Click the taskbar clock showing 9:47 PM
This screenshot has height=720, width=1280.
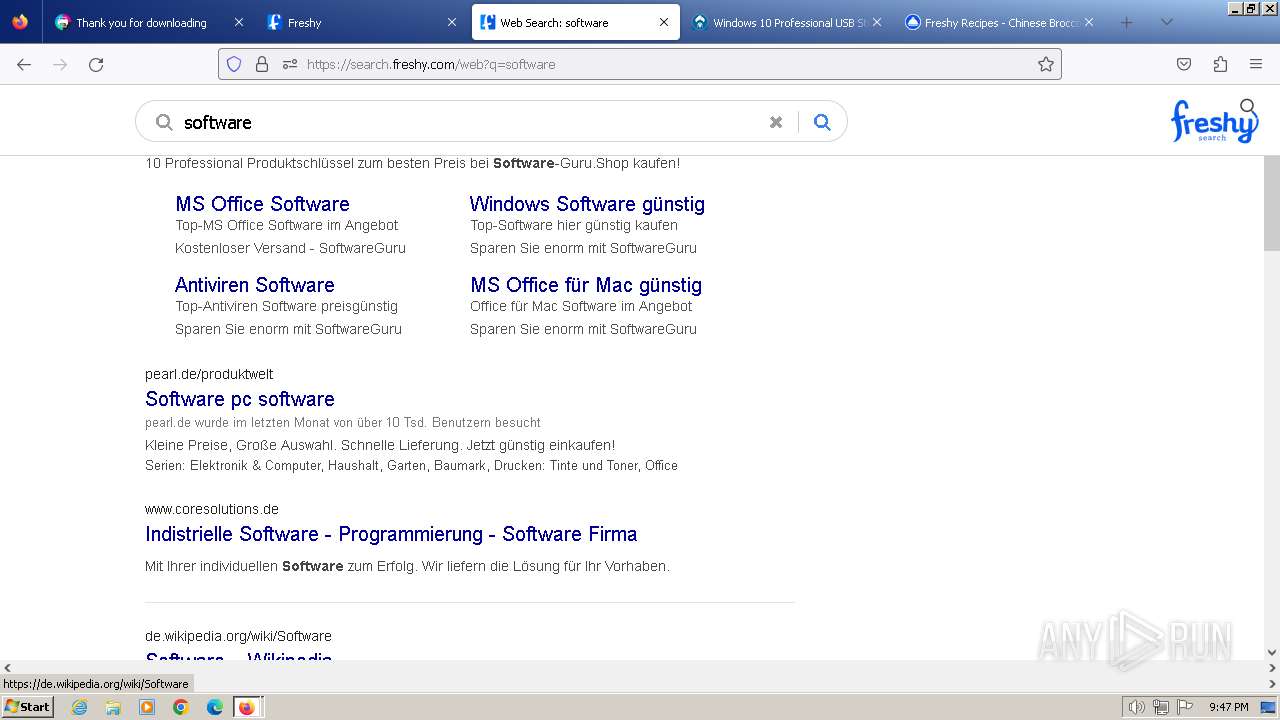coord(1228,707)
